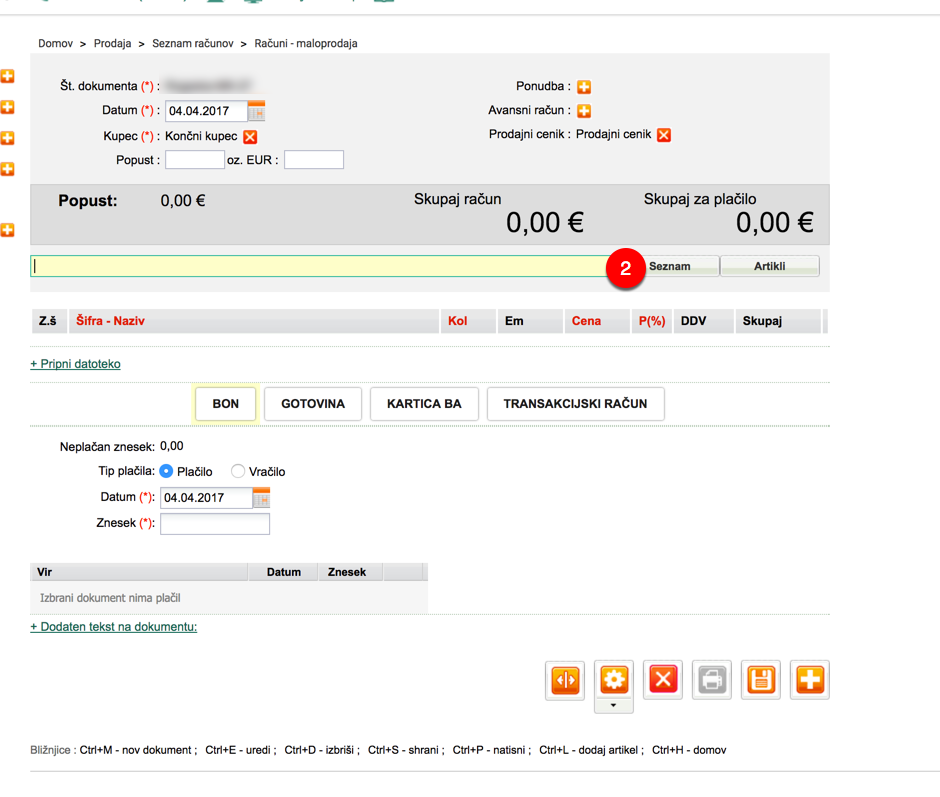Add a Ponudba with the plus icon
This screenshot has width=940, height=797.
(x=584, y=87)
